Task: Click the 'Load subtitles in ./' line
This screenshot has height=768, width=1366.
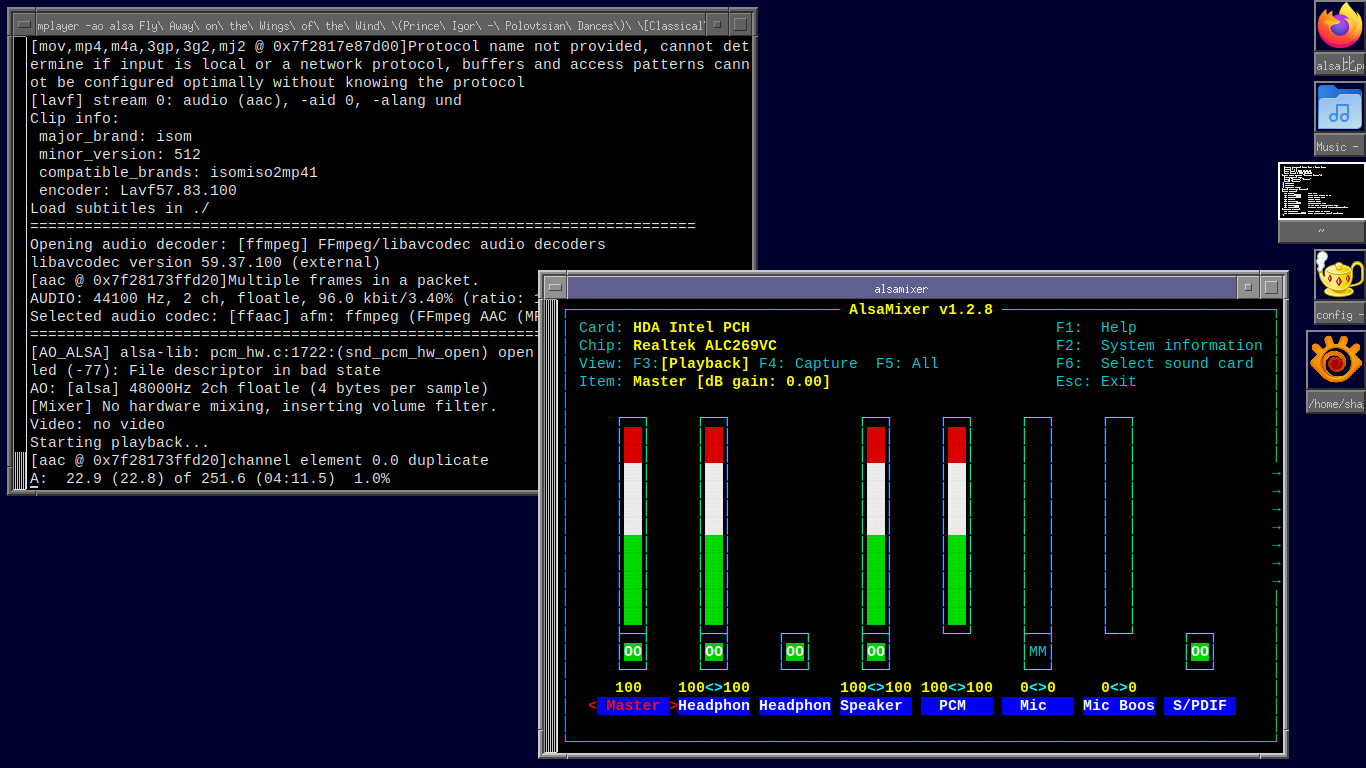Action: click(120, 208)
